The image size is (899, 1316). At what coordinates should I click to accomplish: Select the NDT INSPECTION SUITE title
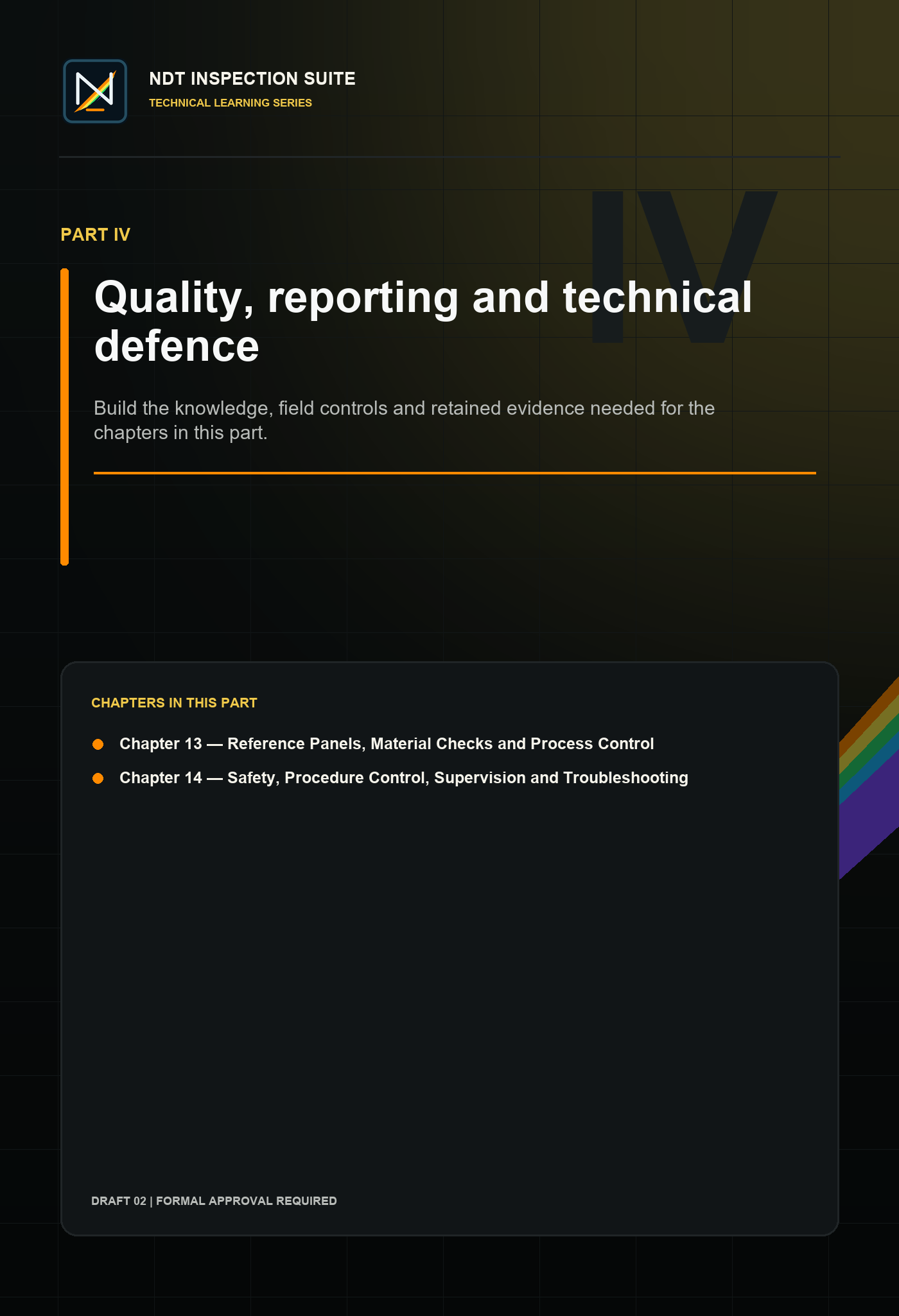point(252,78)
